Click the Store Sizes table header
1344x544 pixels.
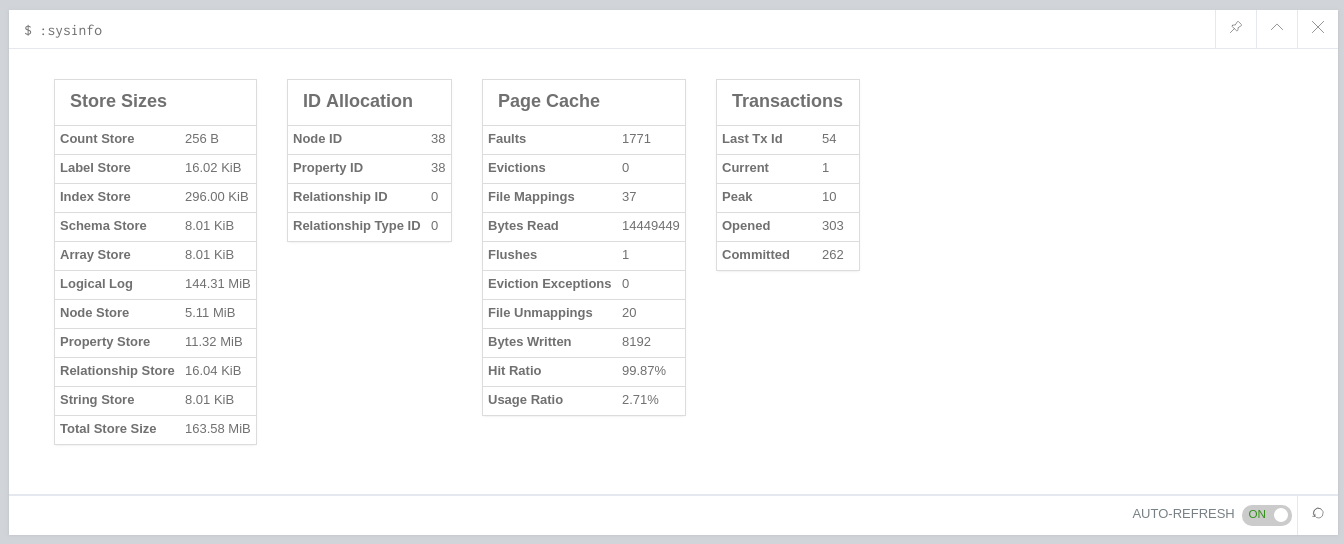tap(118, 101)
